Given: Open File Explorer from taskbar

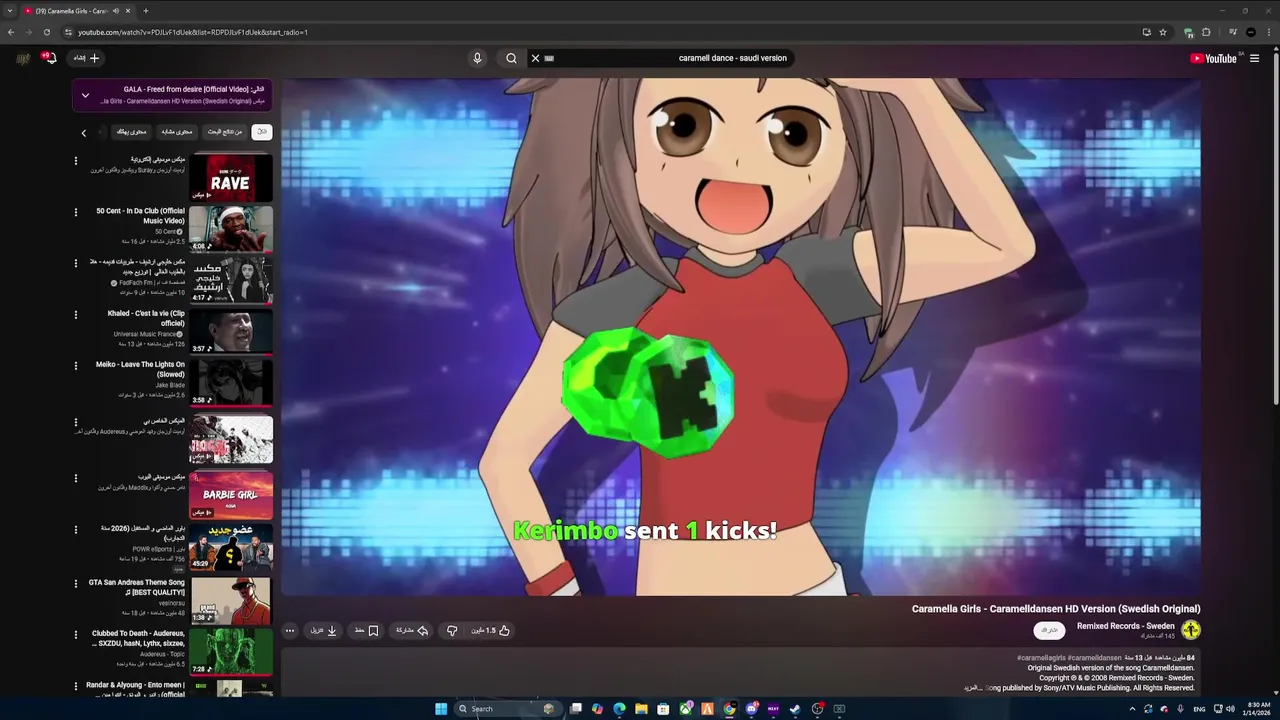Looking at the screenshot, I should (641, 709).
